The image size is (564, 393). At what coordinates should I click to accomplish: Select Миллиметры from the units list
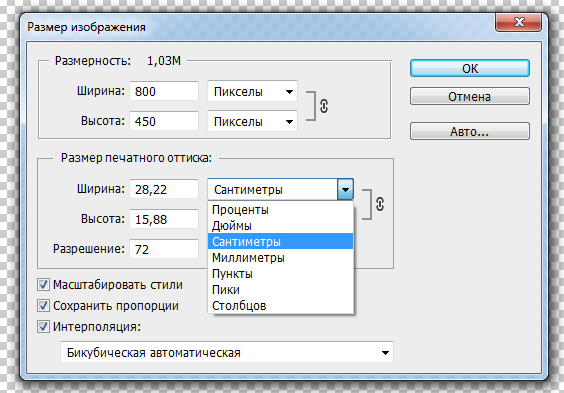(281, 257)
